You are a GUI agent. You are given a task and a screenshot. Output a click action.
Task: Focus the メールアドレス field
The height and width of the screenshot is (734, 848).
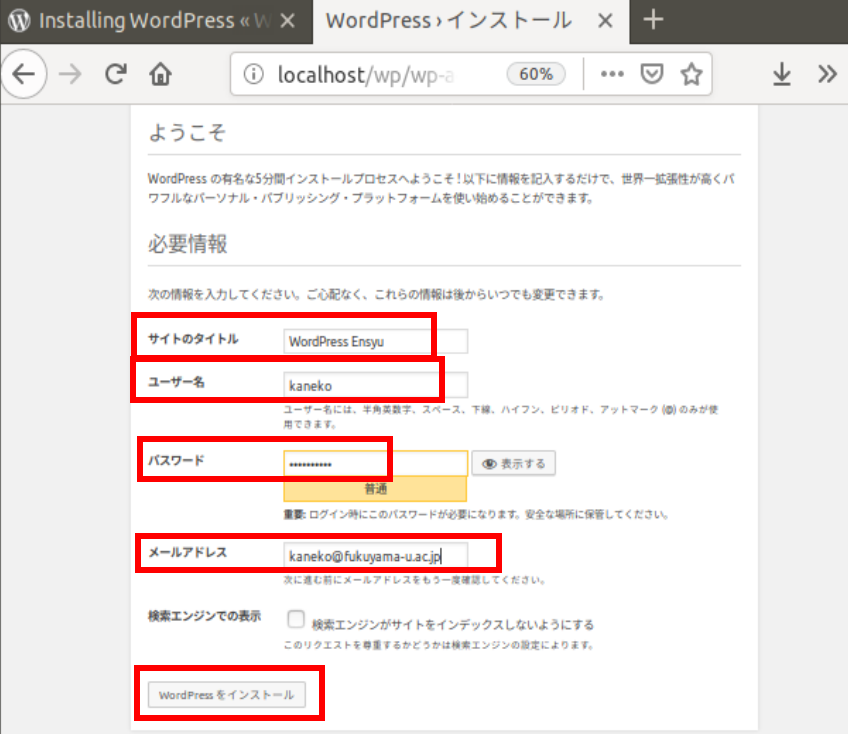pyautogui.click(x=375, y=556)
